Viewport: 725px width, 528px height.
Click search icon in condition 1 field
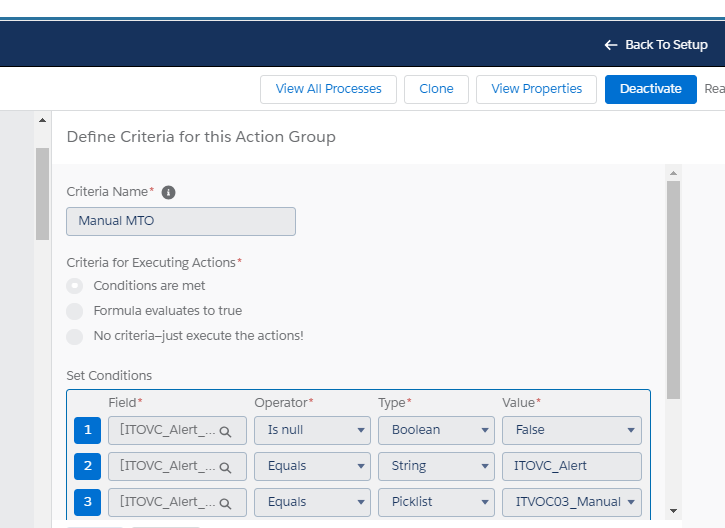pyautogui.click(x=226, y=431)
